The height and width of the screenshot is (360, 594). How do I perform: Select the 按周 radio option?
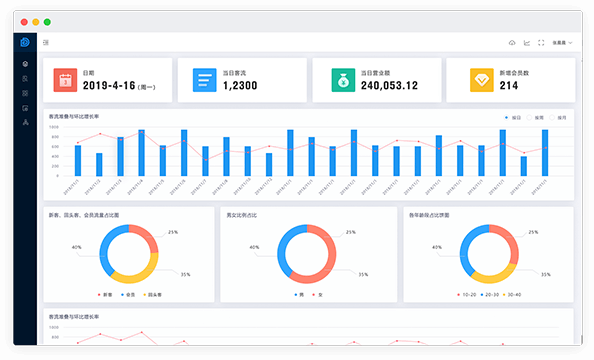coord(535,118)
